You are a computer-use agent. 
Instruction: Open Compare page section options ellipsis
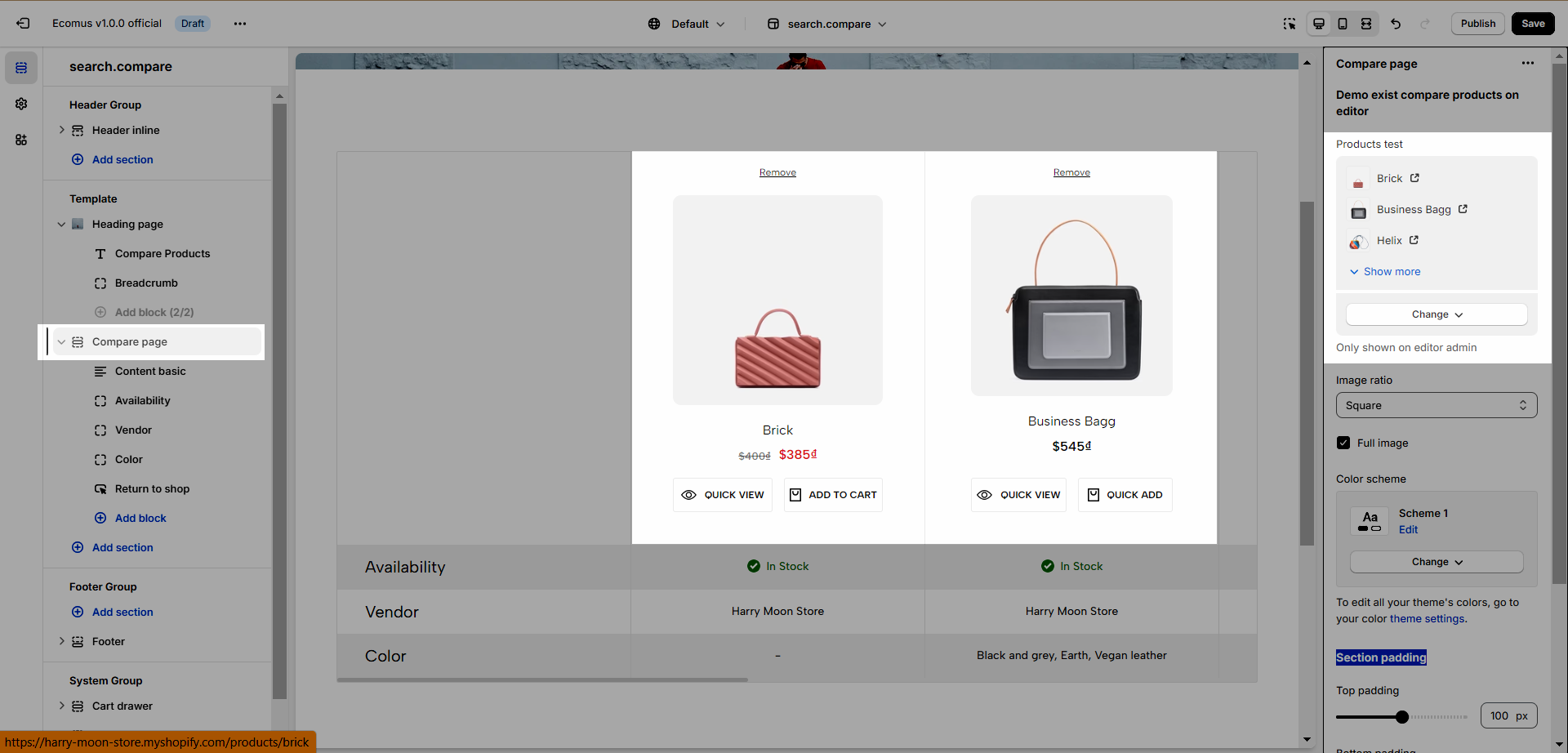1528,63
